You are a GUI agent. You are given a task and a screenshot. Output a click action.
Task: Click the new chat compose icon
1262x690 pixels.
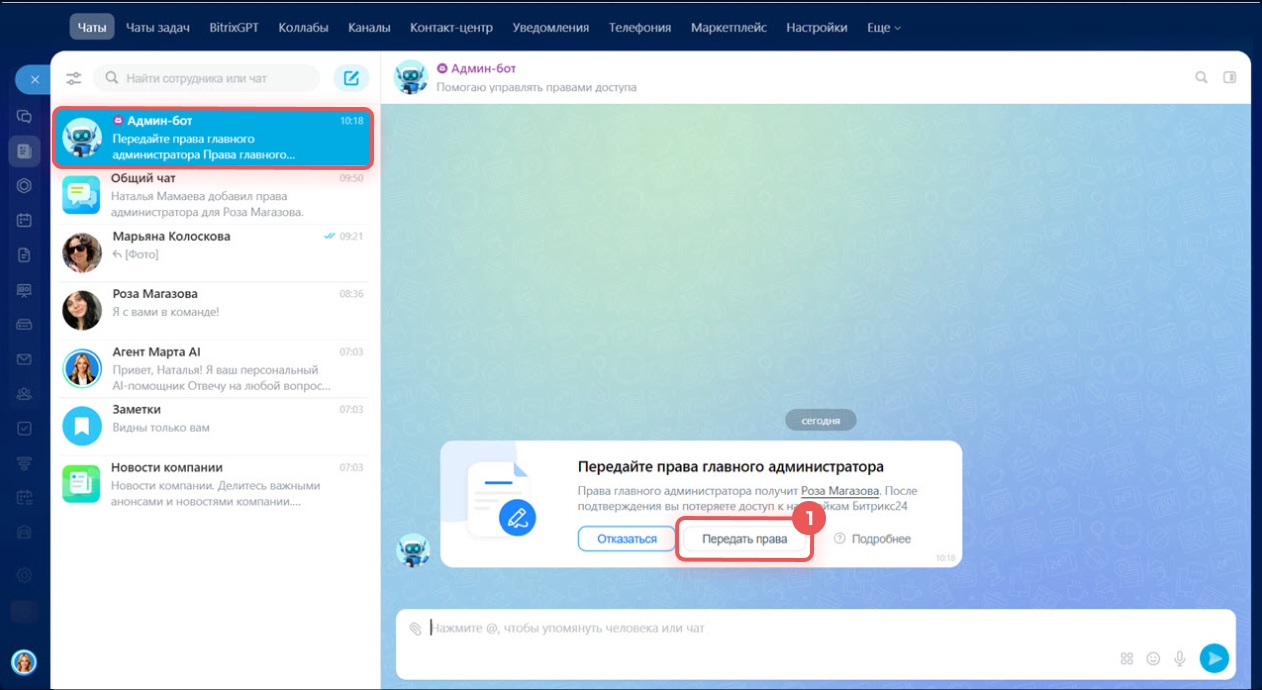(x=350, y=78)
